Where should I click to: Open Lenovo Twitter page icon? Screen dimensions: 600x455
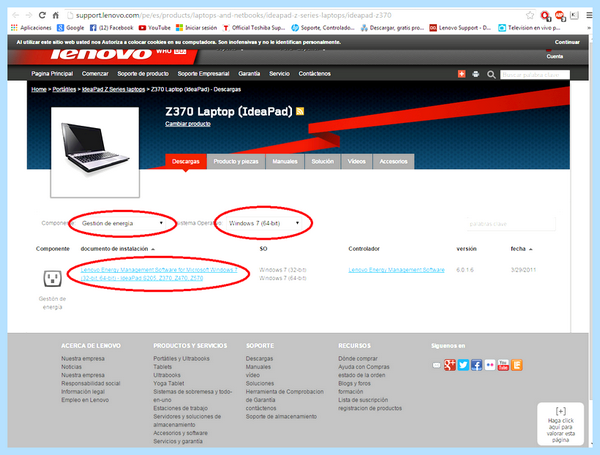pos(463,365)
